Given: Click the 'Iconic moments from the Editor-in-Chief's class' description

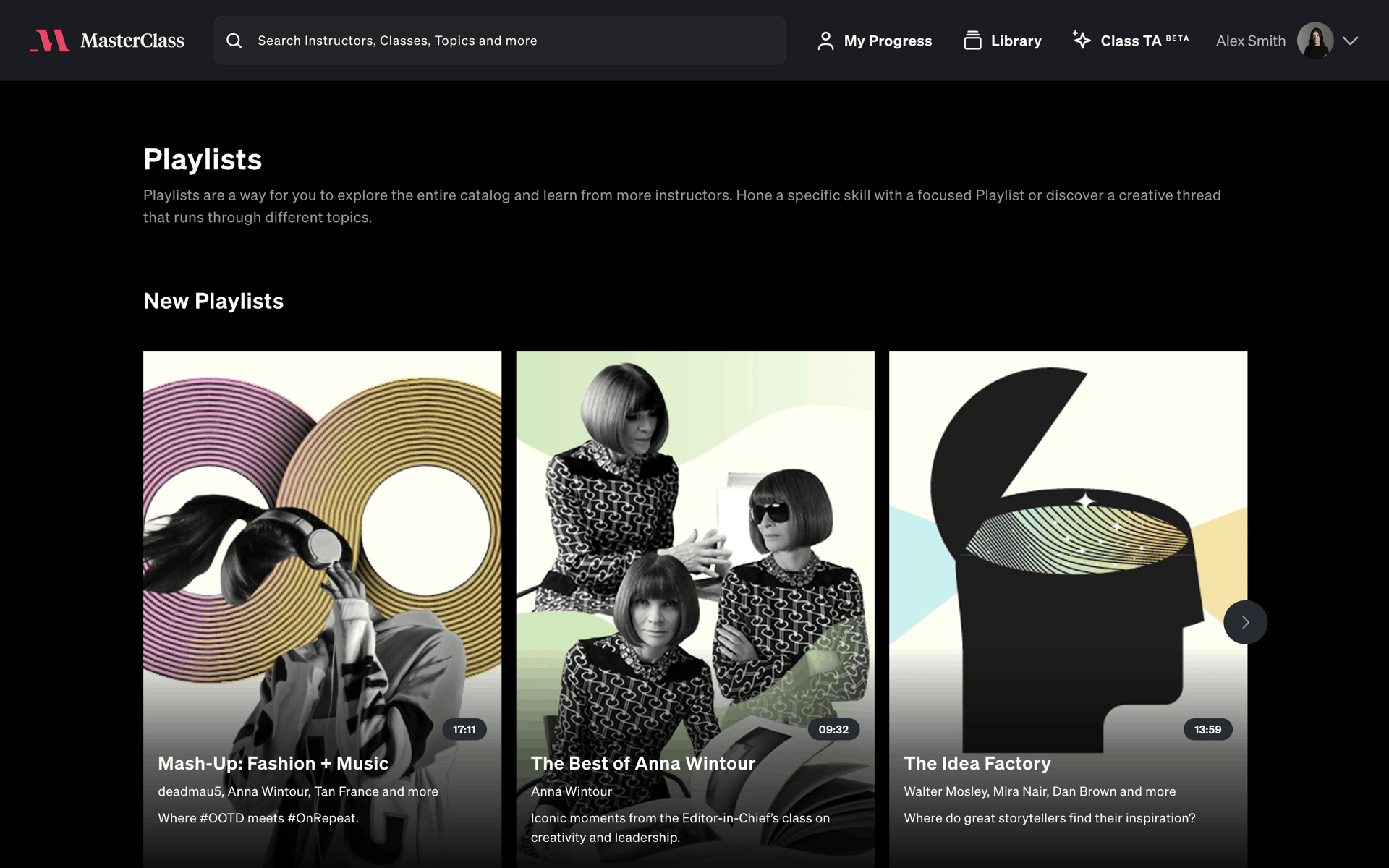Looking at the screenshot, I should tap(680, 827).
